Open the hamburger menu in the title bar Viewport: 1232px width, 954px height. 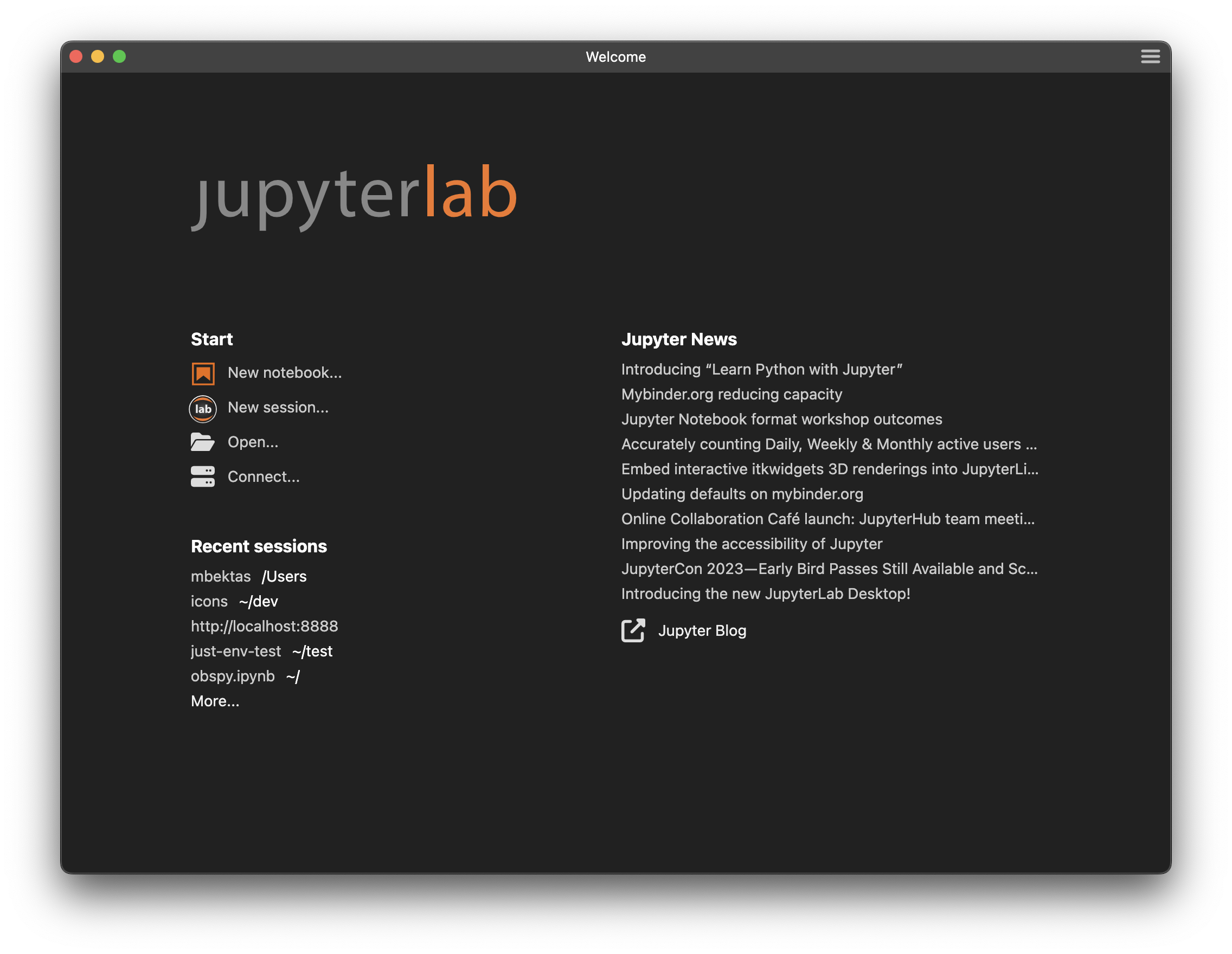(x=1150, y=56)
